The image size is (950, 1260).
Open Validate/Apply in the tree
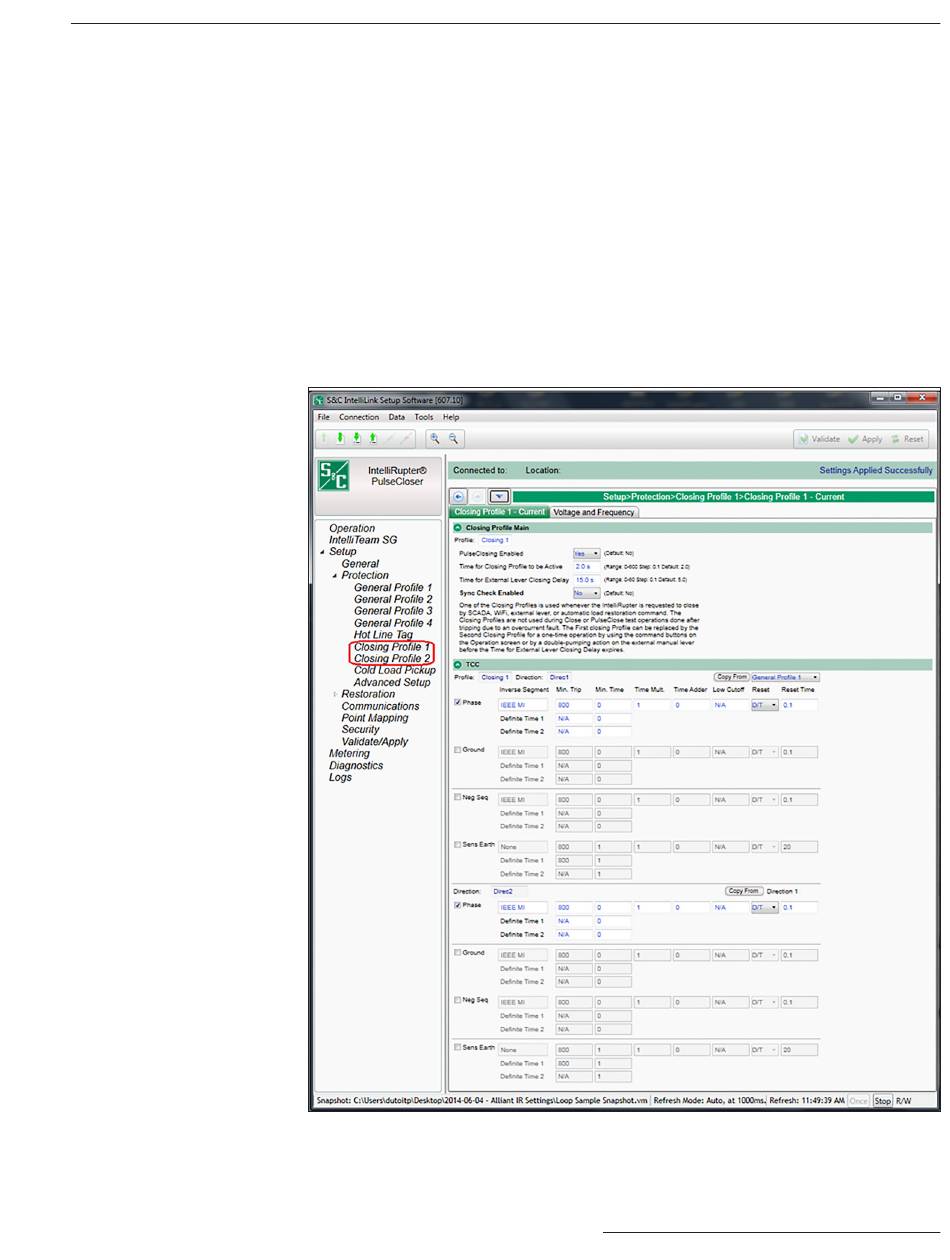coord(375,742)
